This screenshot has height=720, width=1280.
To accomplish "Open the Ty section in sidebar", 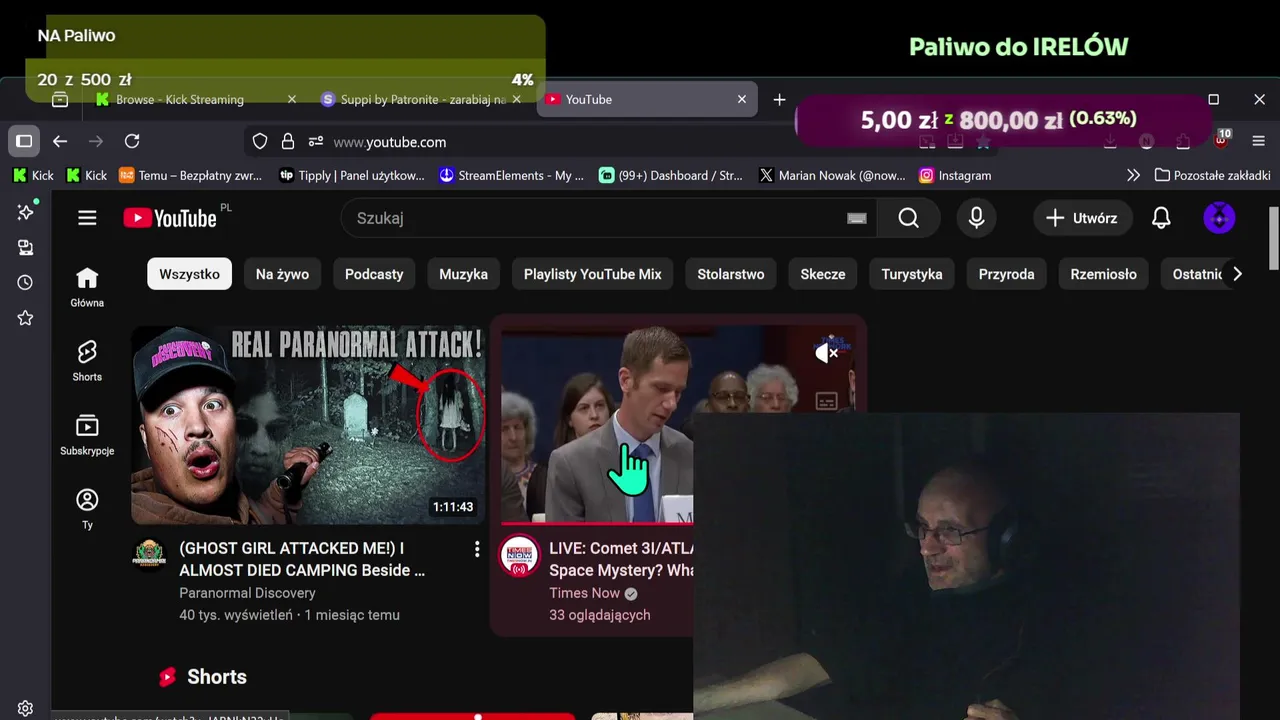I will (87, 509).
